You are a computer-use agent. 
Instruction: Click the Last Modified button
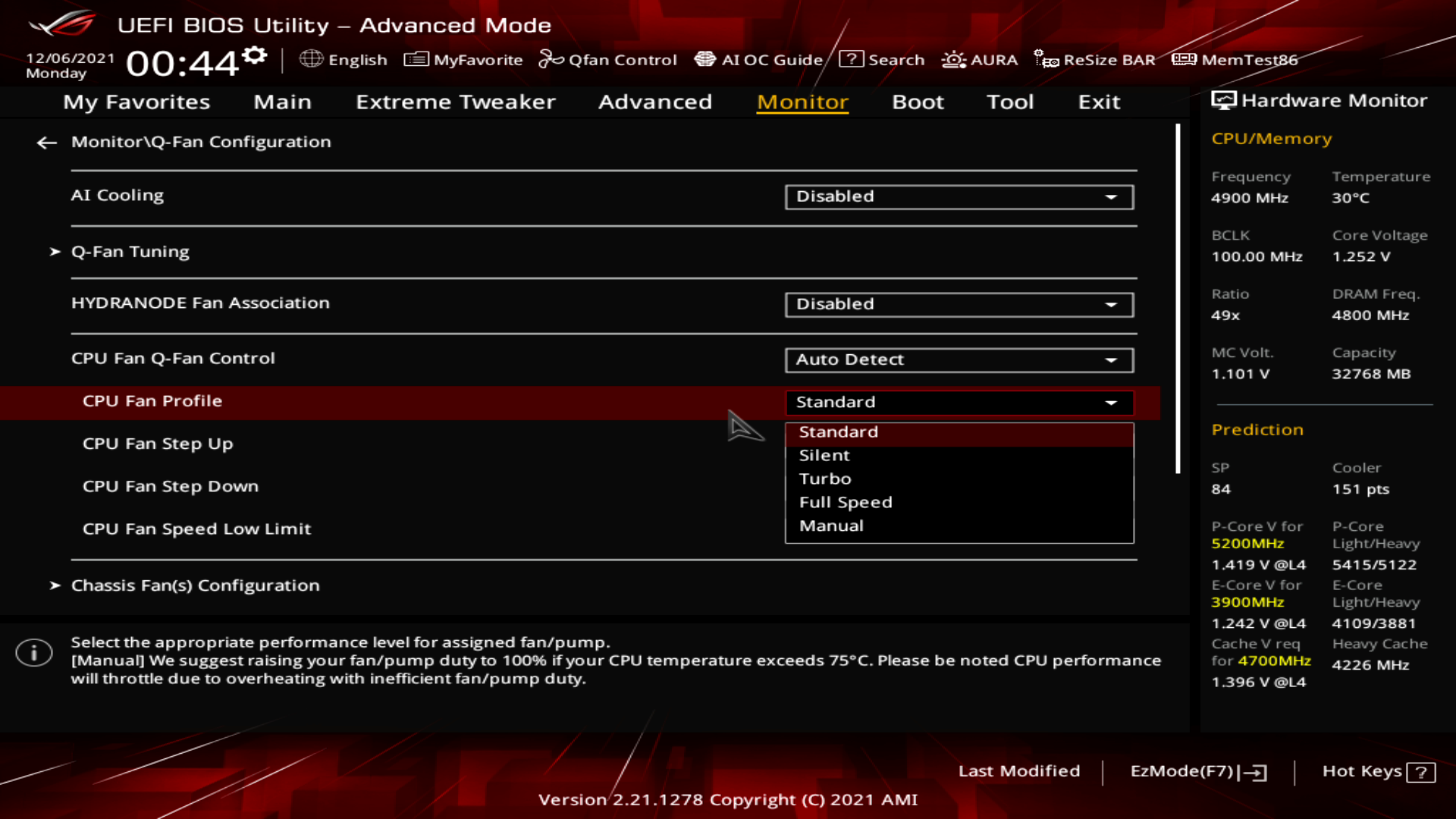(x=1018, y=771)
